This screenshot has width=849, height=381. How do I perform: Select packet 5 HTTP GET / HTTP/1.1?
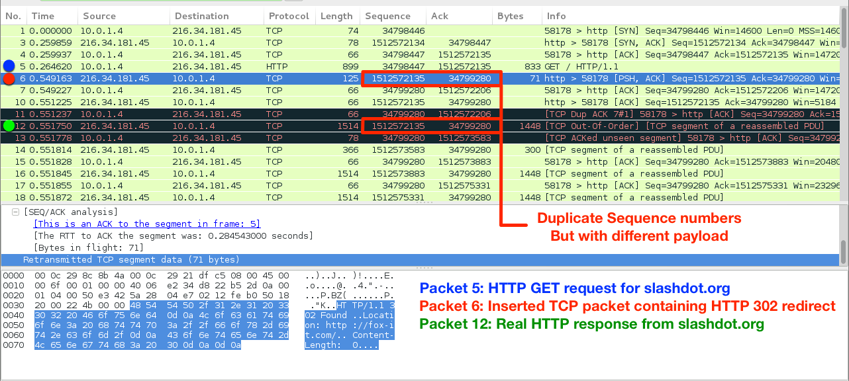pos(421,67)
